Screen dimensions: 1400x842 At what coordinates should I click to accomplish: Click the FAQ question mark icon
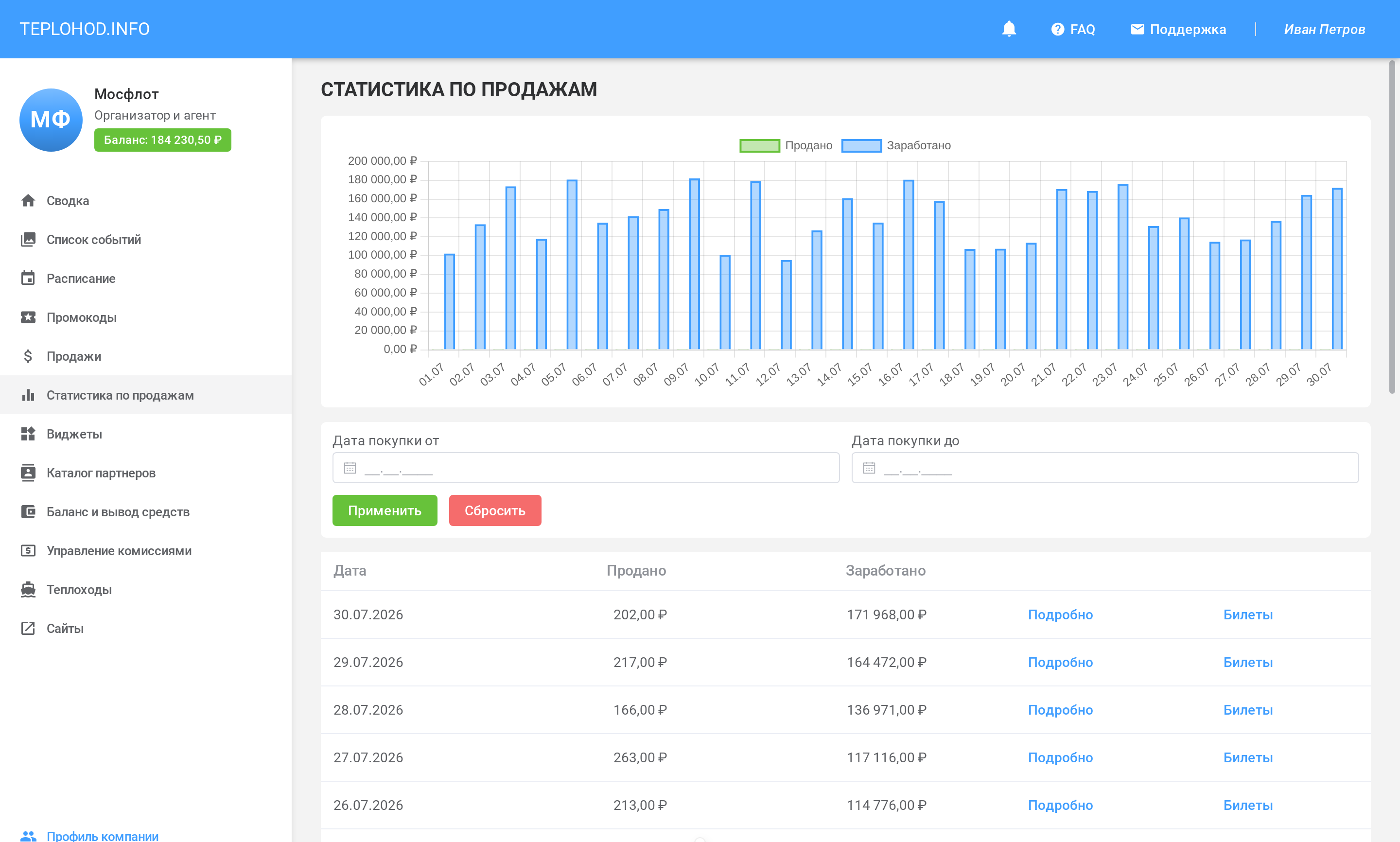(x=1057, y=29)
